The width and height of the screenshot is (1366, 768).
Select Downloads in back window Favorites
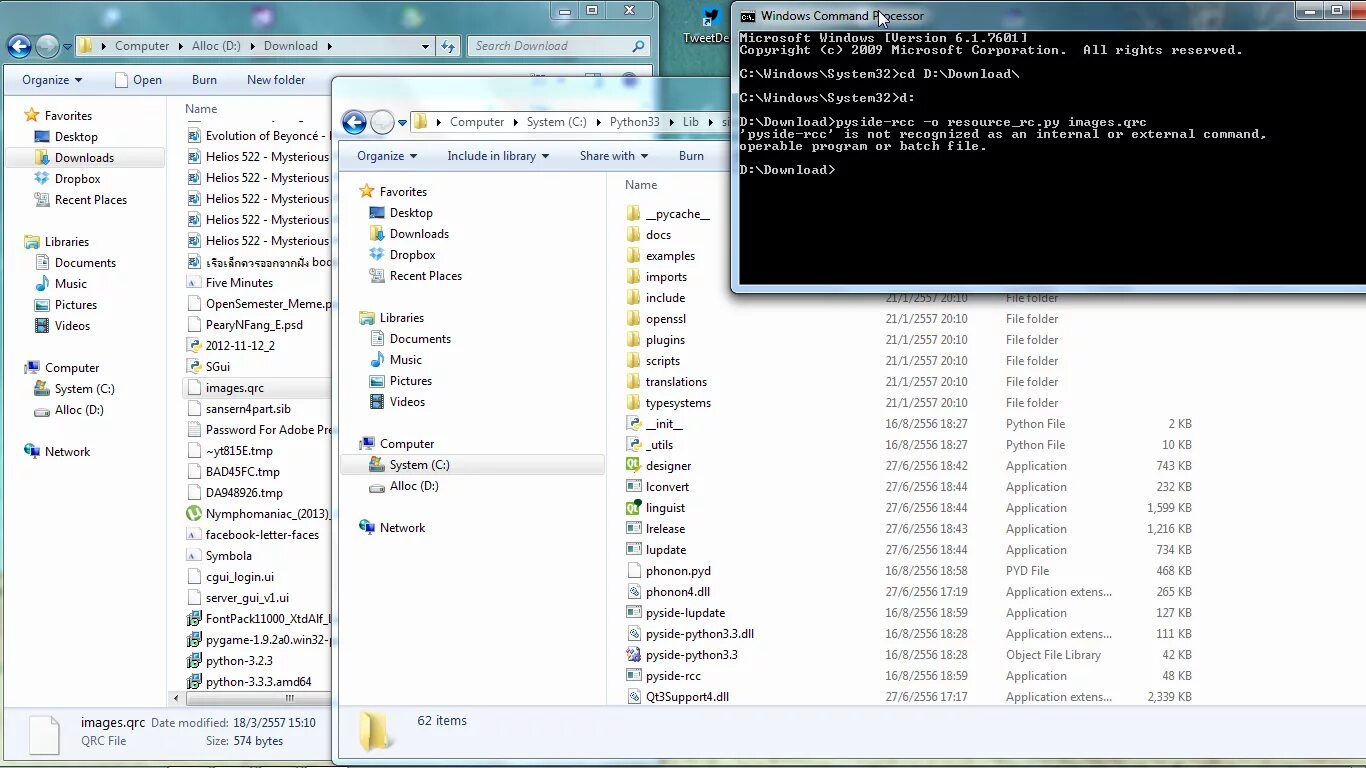point(84,158)
